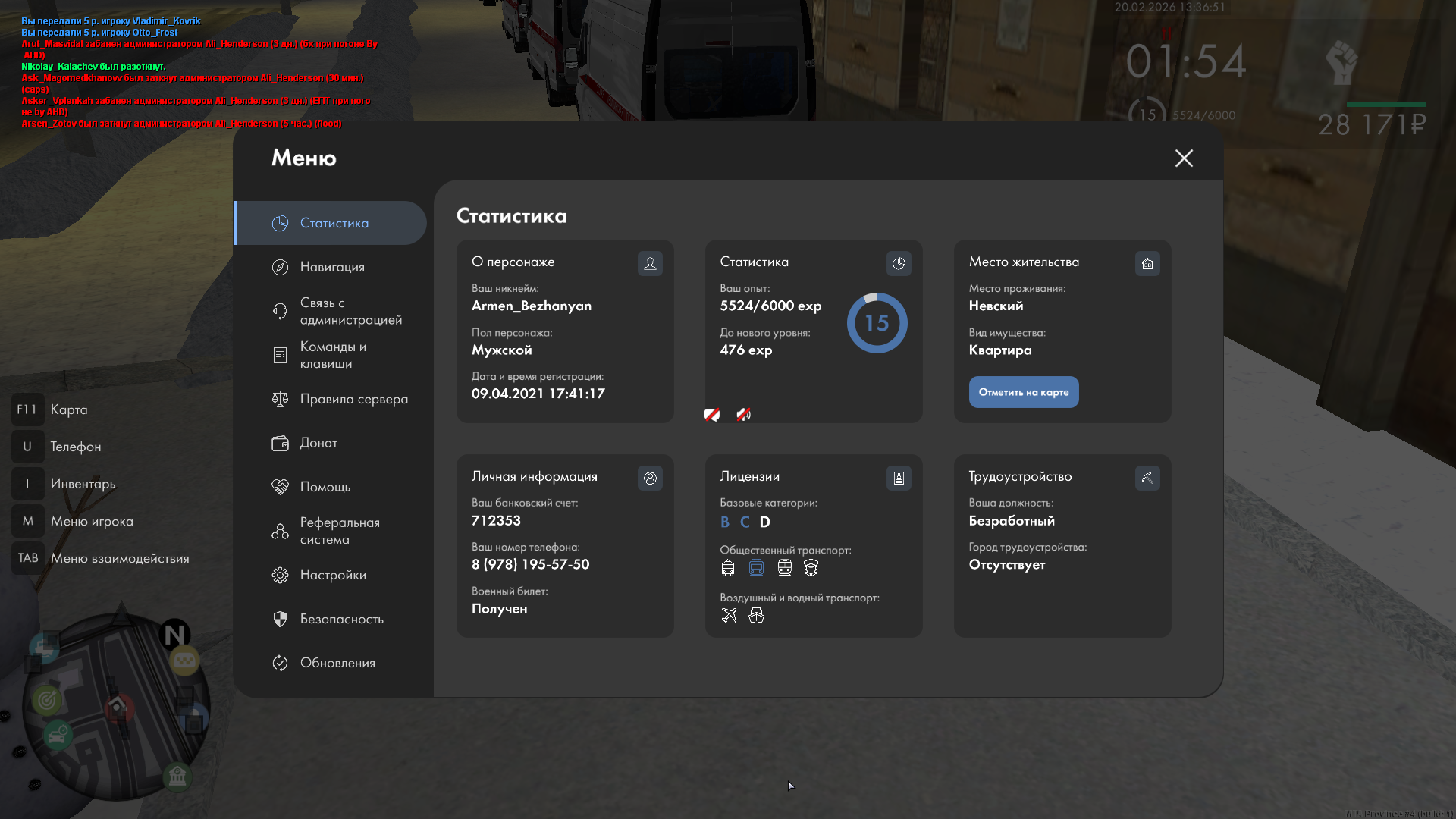Click the level 15 experience progress ring

click(x=877, y=323)
